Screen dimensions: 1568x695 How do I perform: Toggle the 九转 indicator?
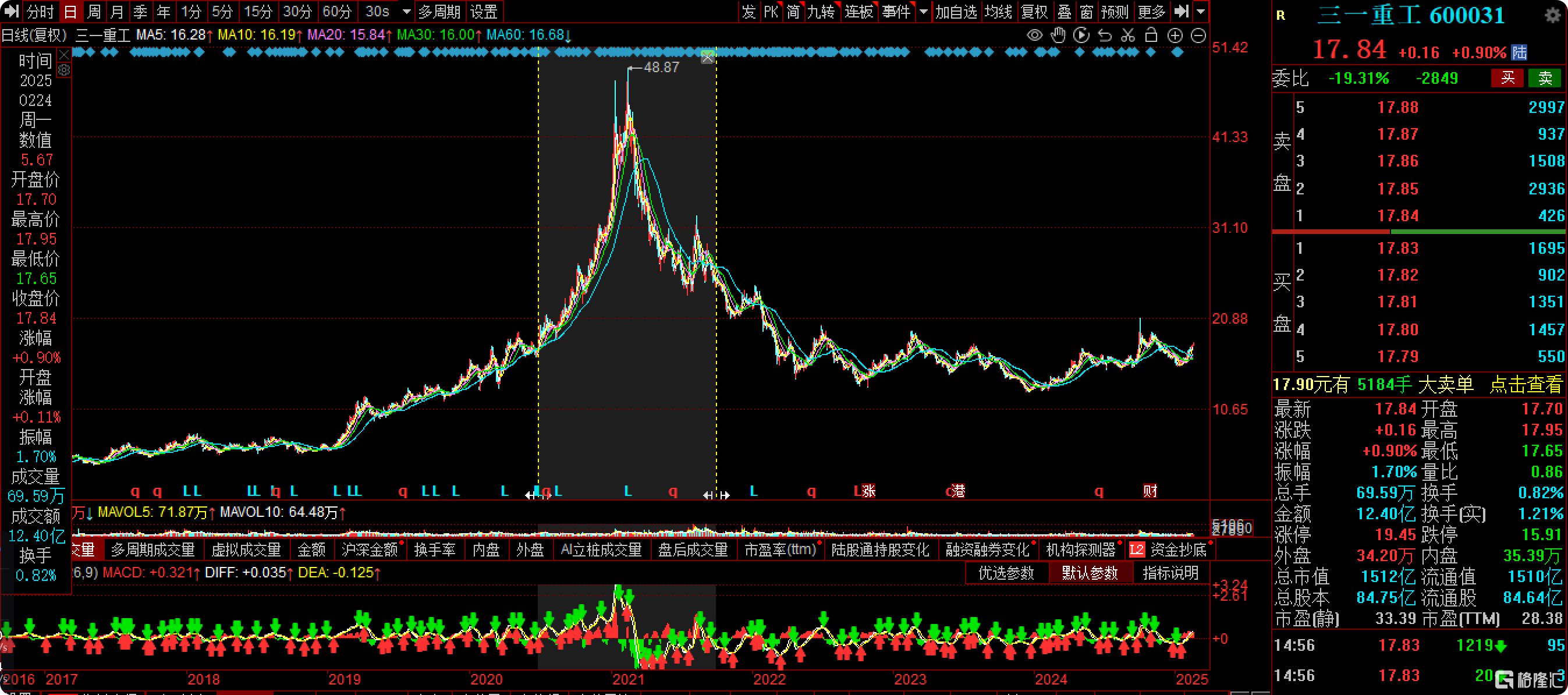[x=821, y=11]
